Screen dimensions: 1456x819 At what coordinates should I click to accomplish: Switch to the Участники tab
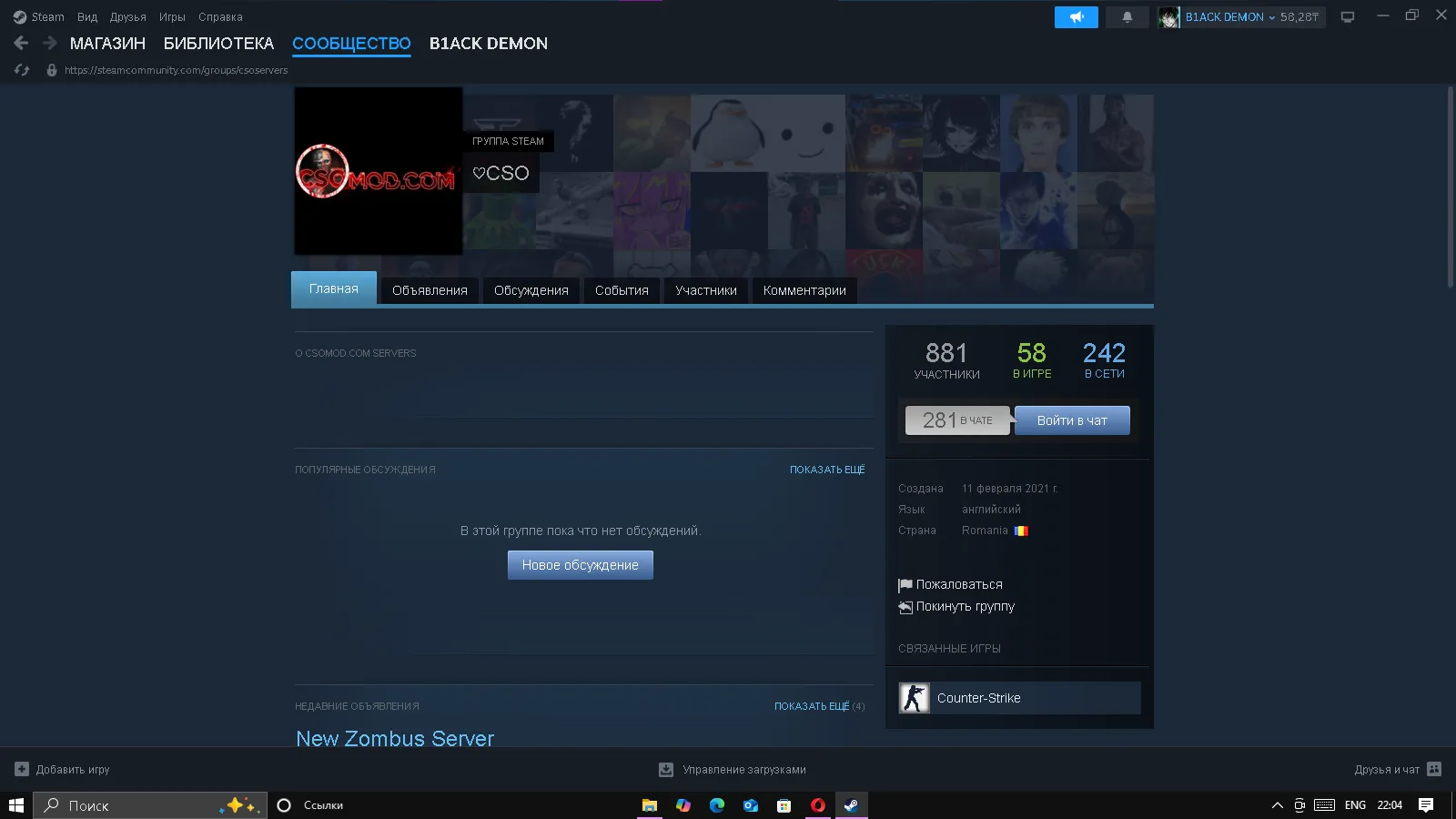pos(706,290)
